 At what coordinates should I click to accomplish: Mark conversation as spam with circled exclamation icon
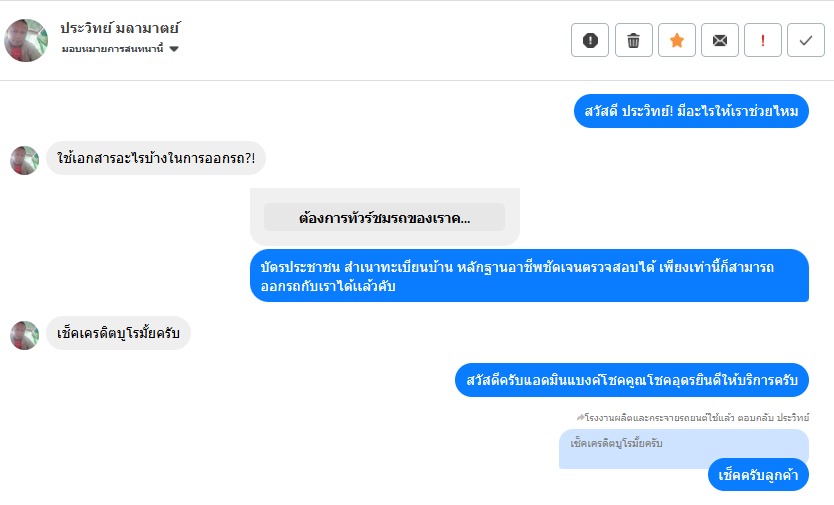pos(590,40)
